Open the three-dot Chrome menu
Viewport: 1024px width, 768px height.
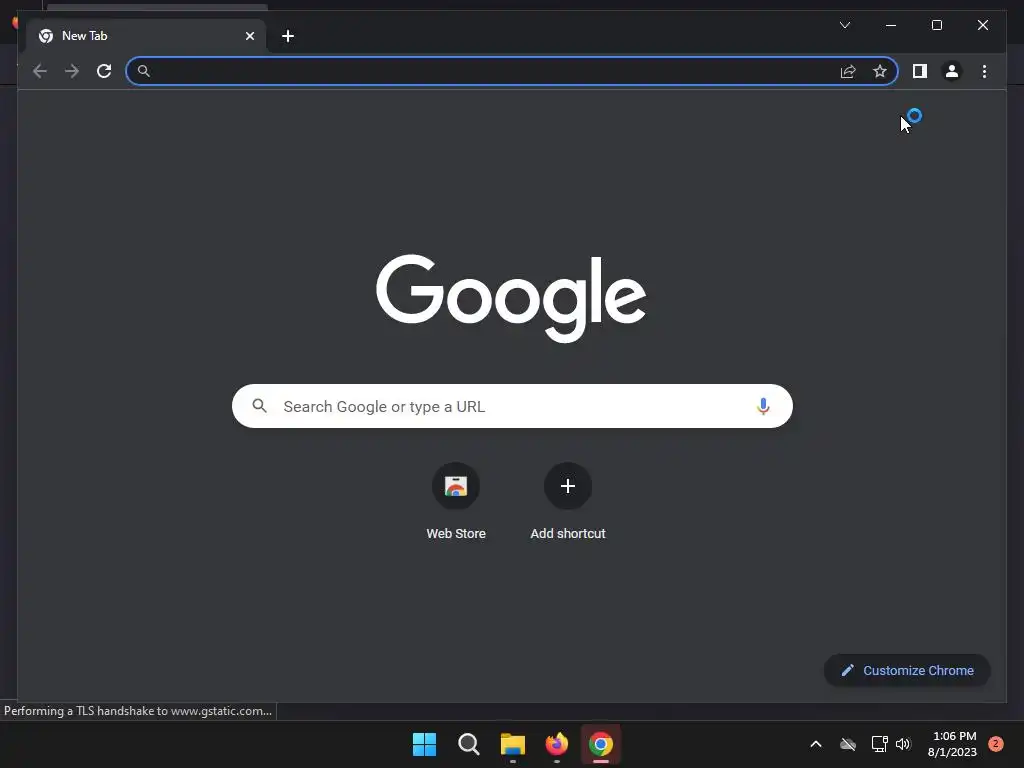(x=984, y=71)
